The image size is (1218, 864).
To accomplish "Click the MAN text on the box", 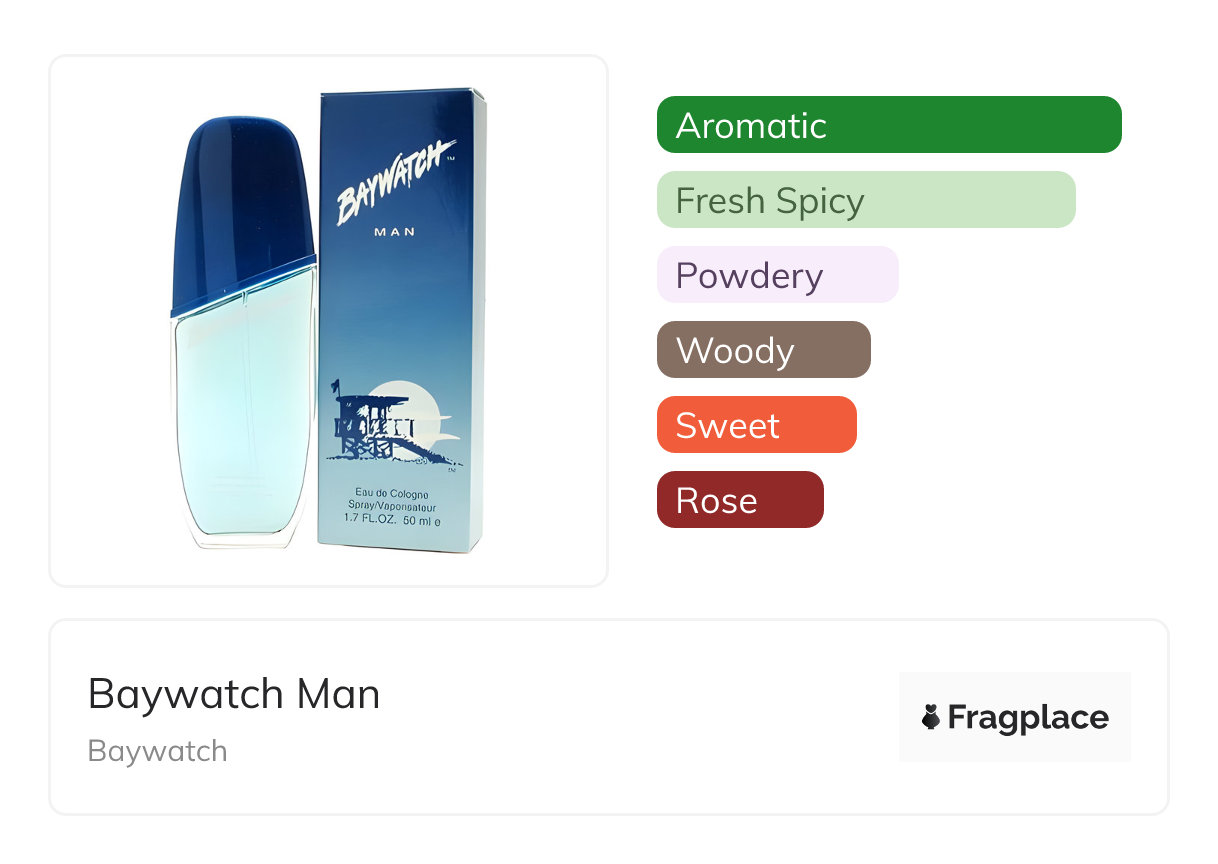I will click(x=394, y=232).
